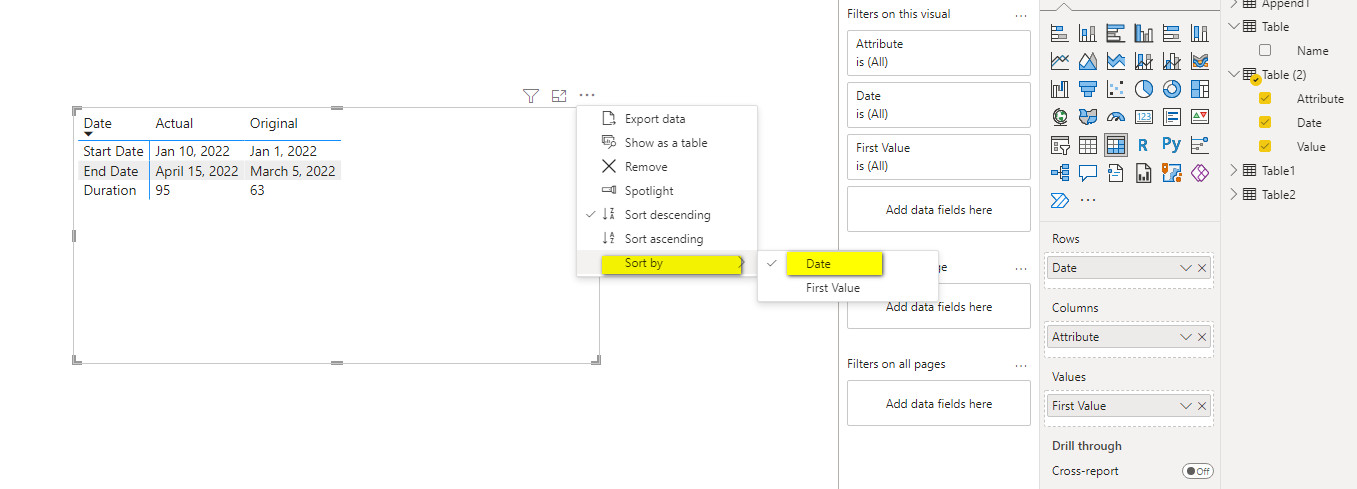Select the Donut chart visual icon
This screenshot has width=1357, height=489.
click(x=1172, y=89)
